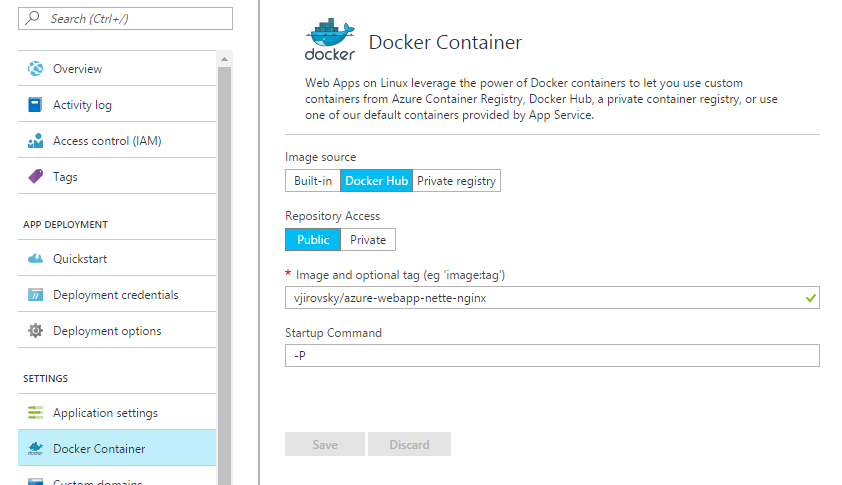Open the Overview menu item
842x485 pixels.
[117, 69]
